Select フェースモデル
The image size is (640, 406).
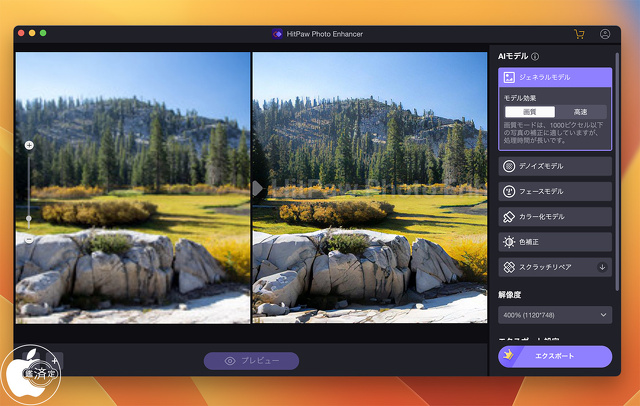[x=555, y=191]
